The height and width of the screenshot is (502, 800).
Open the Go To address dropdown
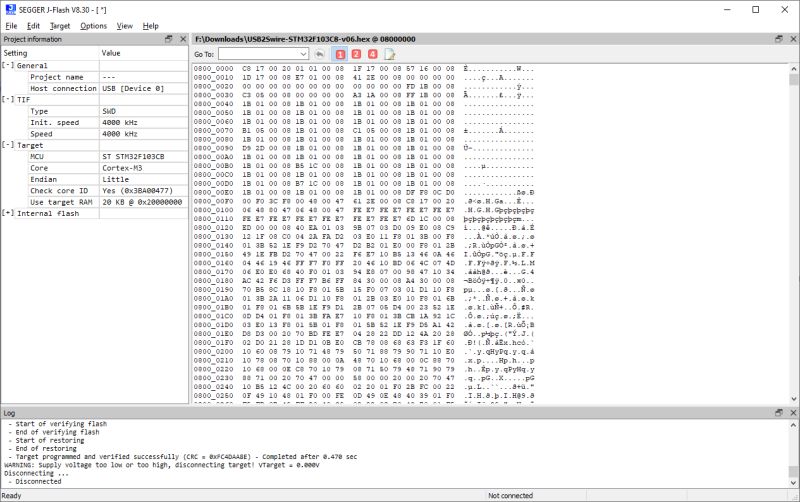tap(303, 54)
